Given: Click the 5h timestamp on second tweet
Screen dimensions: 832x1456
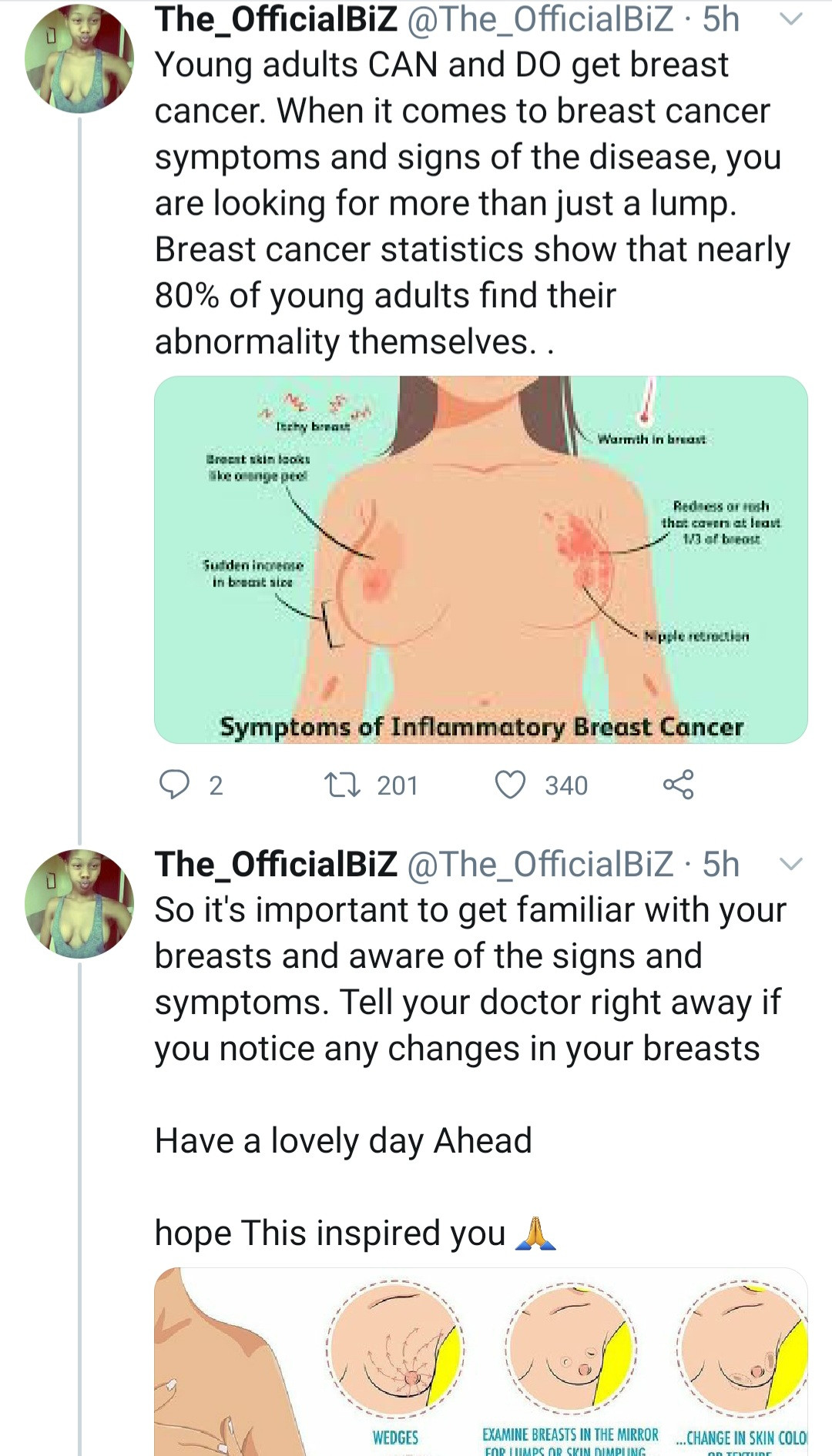Looking at the screenshot, I should [721, 864].
